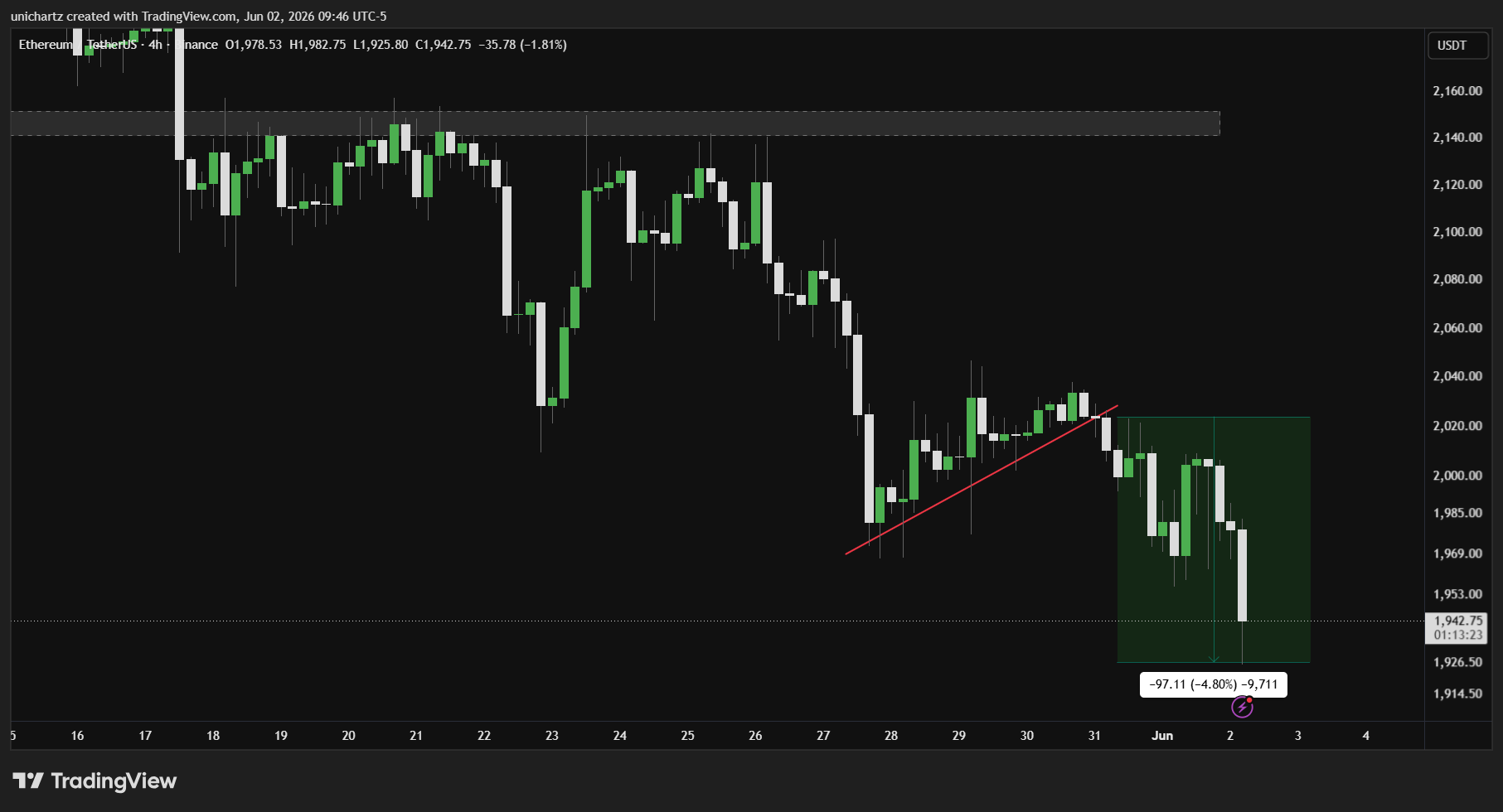The width and height of the screenshot is (1503, 812).
Task: Click the 4h interval label in legend
Action: click(x=156, y=45)
